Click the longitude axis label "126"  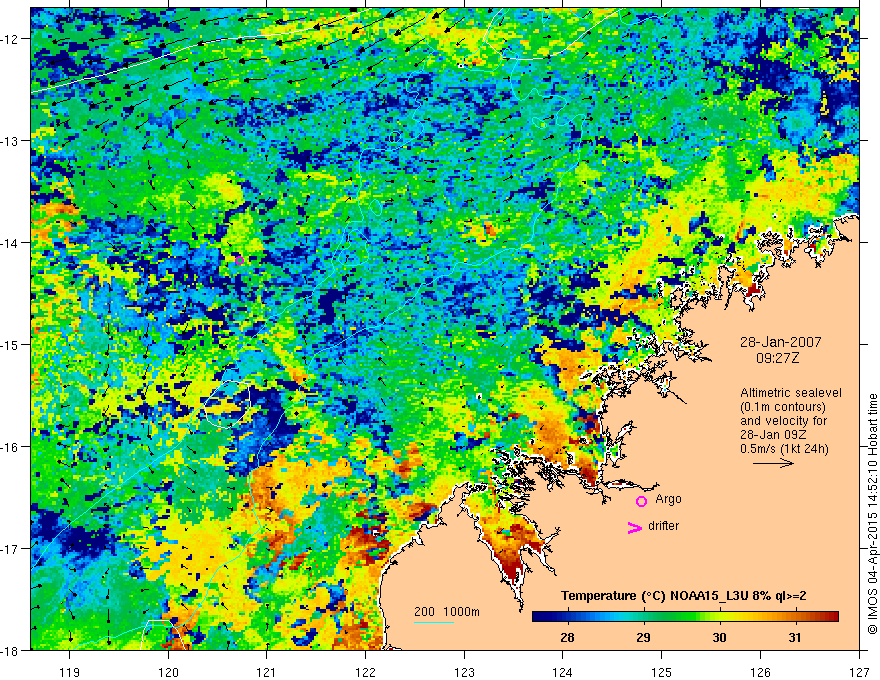click(x=760, y=672)
